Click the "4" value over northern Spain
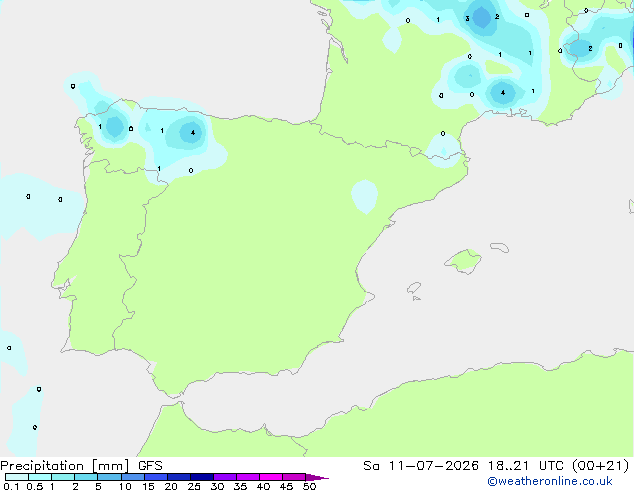The width and height of the screenshot is (634, 490). tap(193, 132)
